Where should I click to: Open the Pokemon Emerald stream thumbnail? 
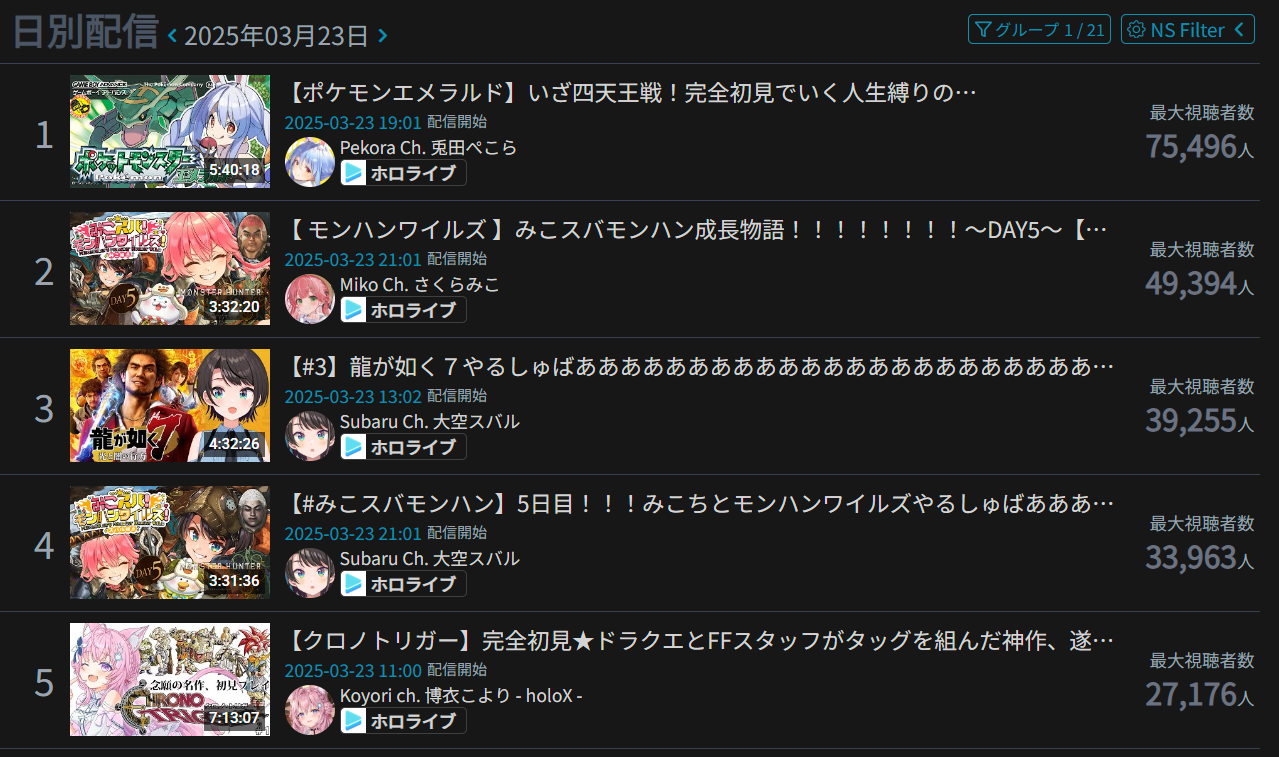(170, 131)
